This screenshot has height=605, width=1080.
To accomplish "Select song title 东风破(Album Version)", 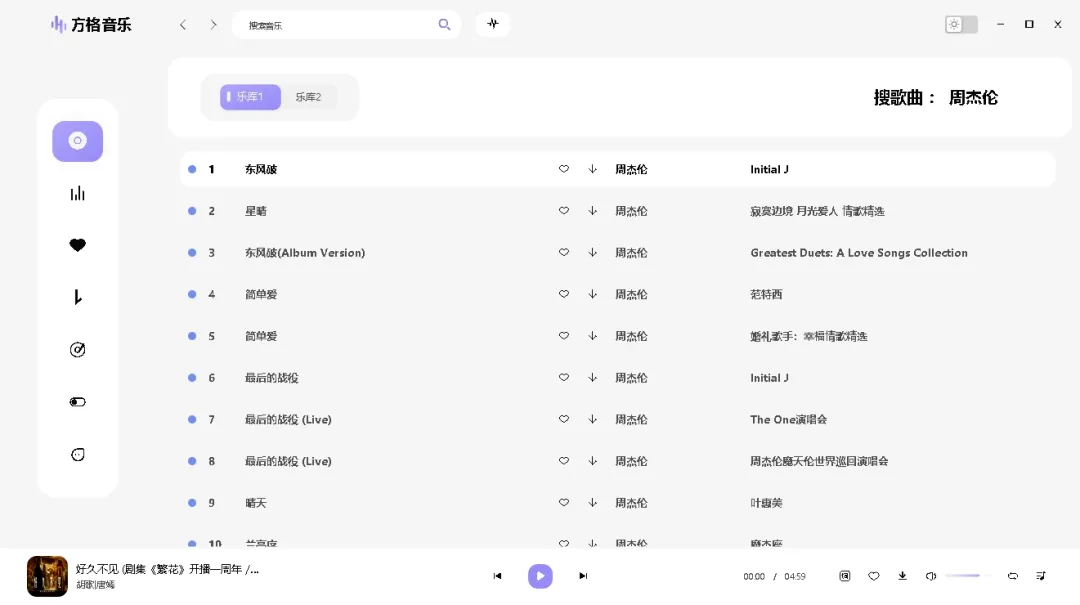I will point(305,253).
